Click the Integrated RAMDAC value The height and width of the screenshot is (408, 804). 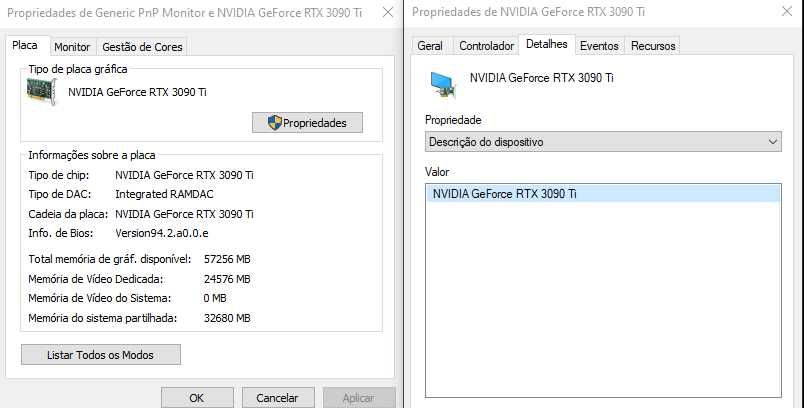tap(164, 194)
